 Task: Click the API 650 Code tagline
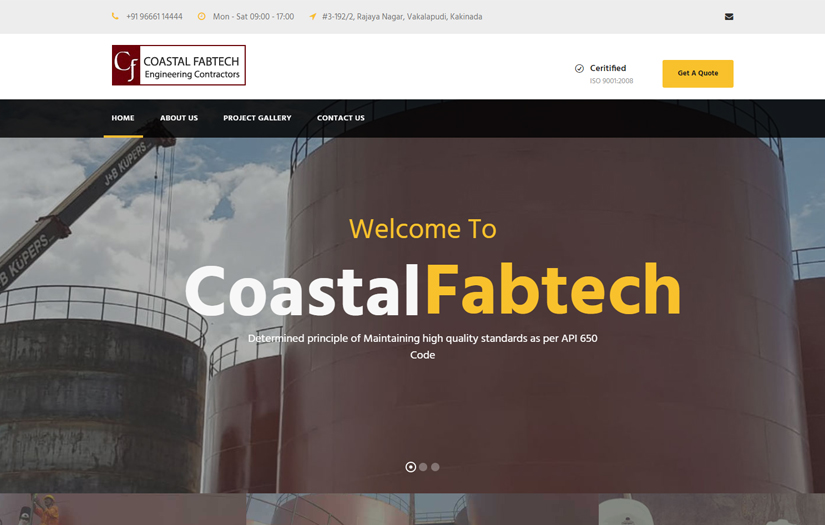(x=422, y=347)
